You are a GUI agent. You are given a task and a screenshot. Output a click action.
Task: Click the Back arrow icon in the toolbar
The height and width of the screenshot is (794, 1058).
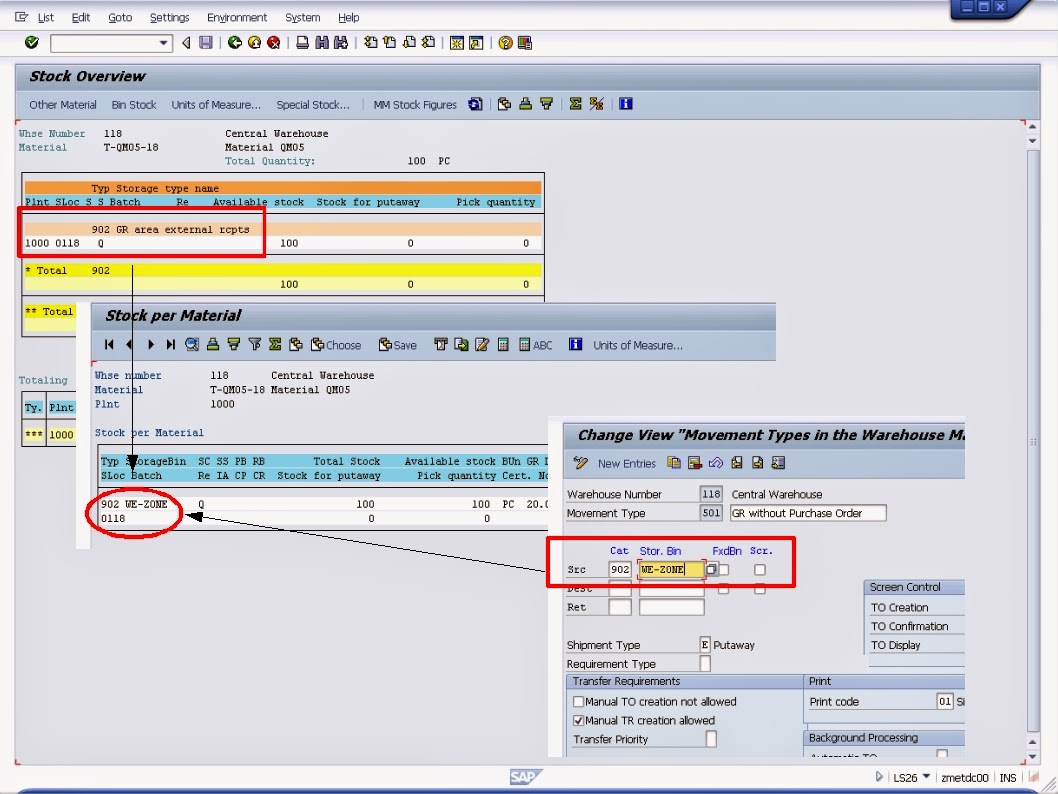pyautogui.click(x=235, y=43)
